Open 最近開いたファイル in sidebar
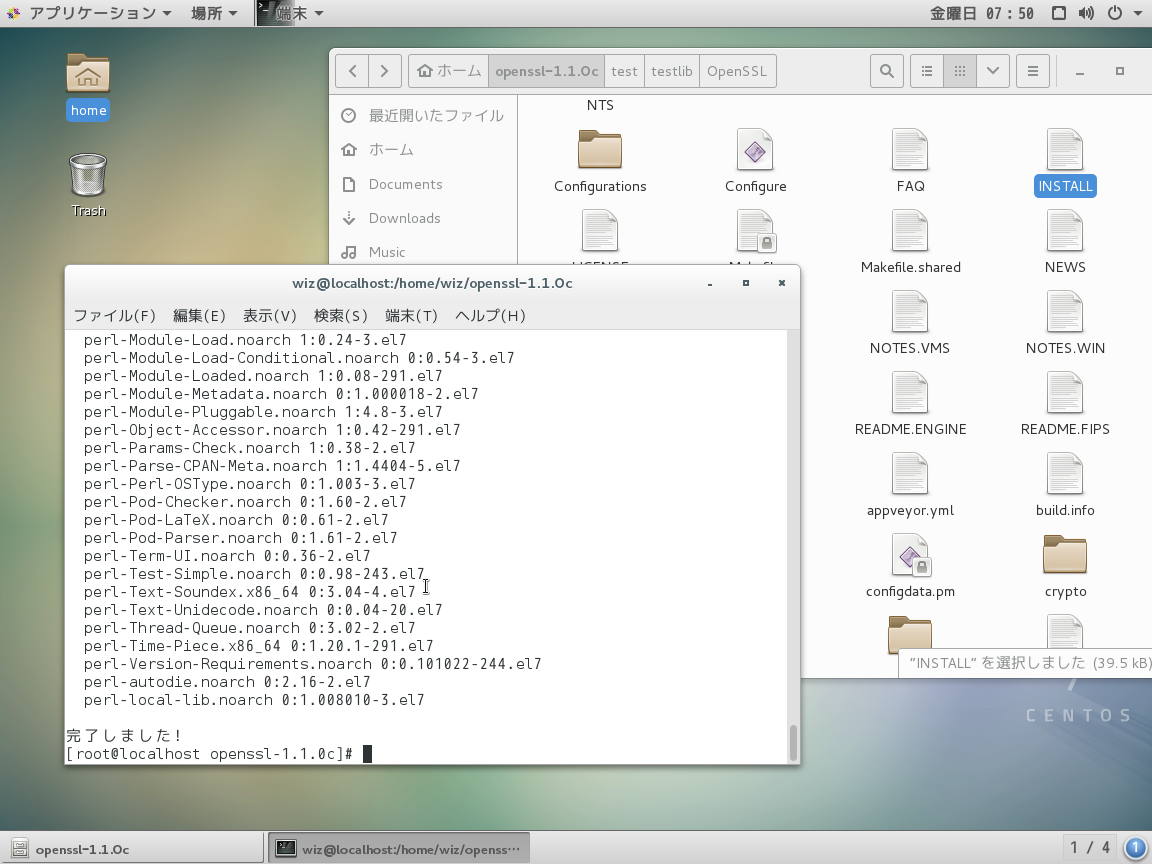 click(424, 115)
